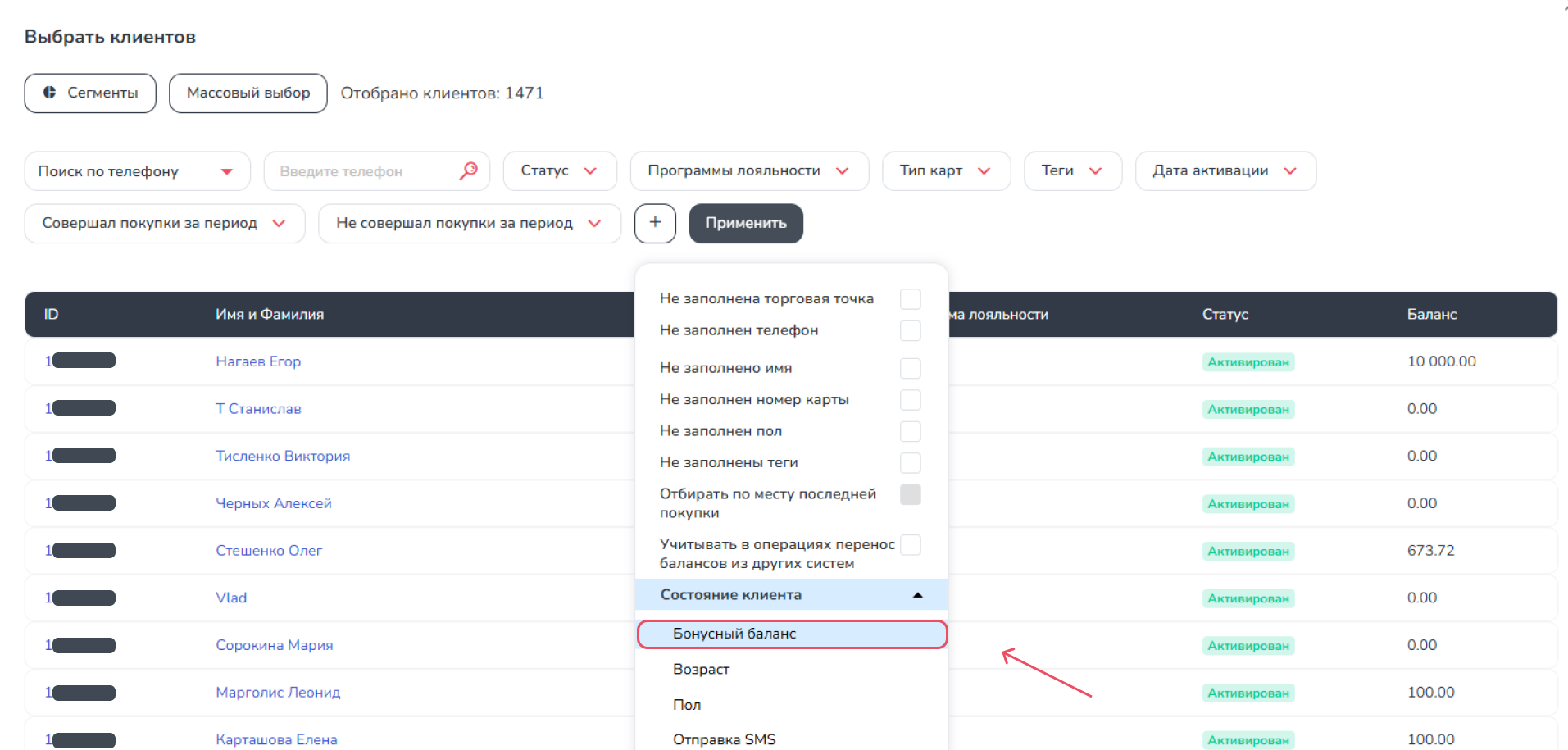Tick the Не заполнен пол checkbox

click(910, 431)
